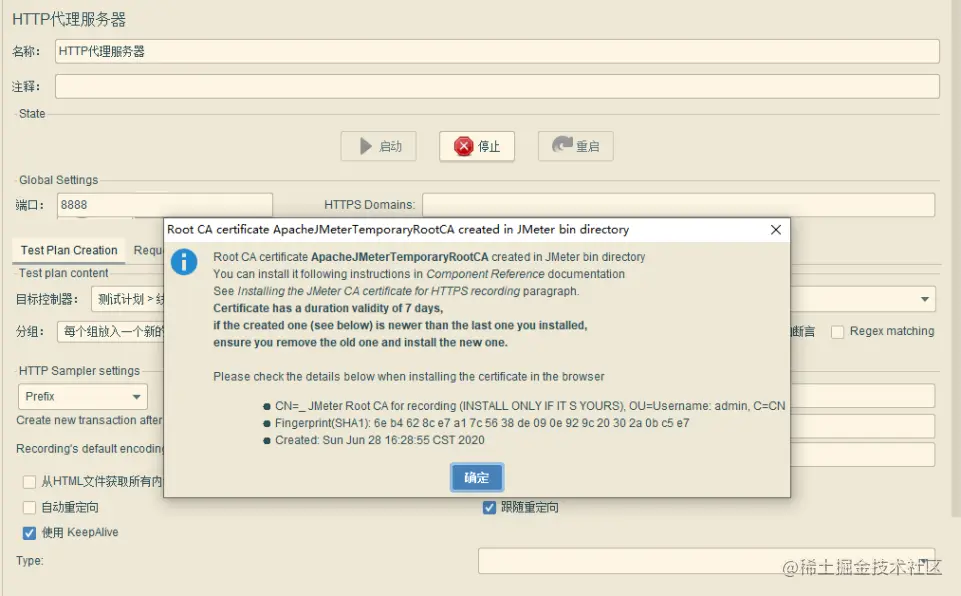961x596 pixels.
Task: Toggle the 从HTML文件获取 checkbox
Action: [29, 482]
